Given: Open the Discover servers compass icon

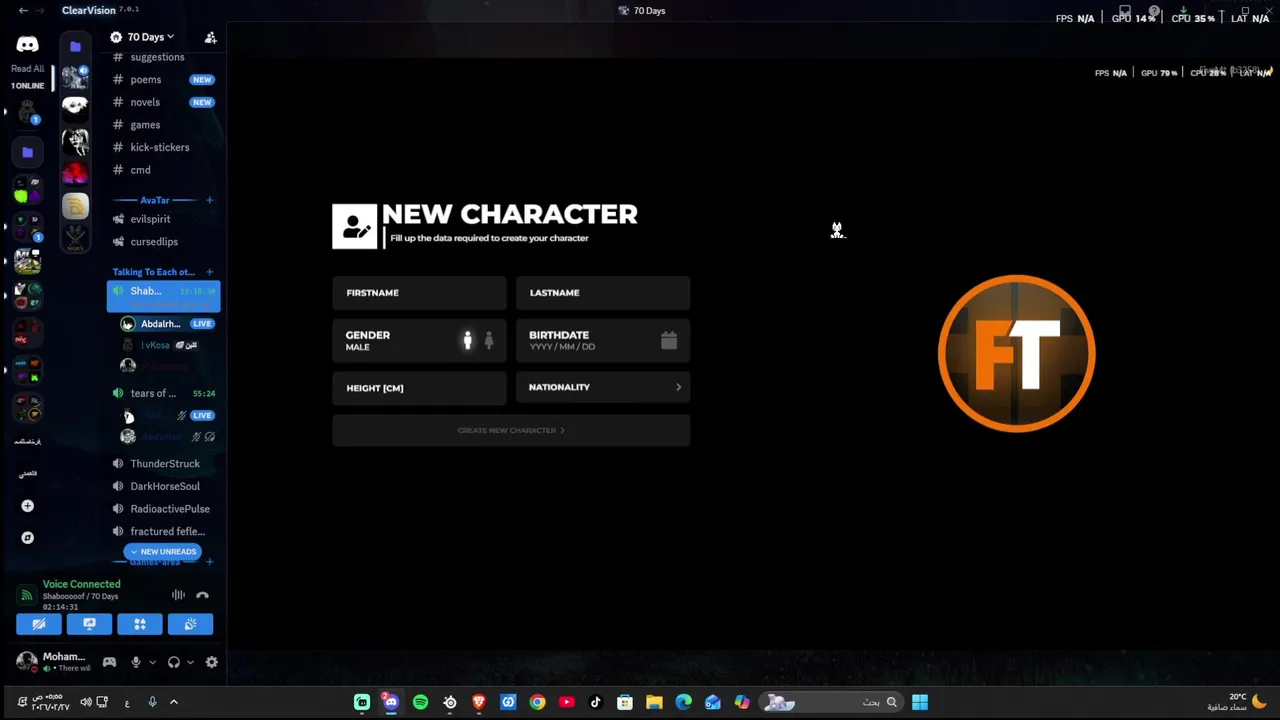Looking at the screenshot, I should (27, 538).
